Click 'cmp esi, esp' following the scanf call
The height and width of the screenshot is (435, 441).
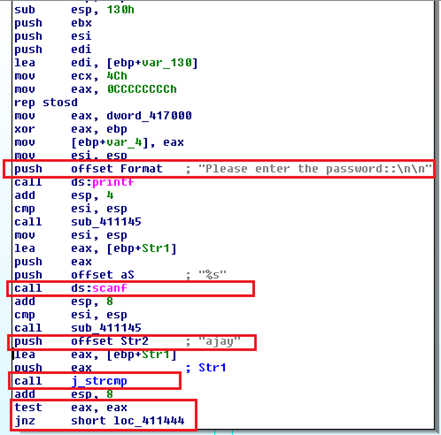pyautogui.click(x=70, y=315)
